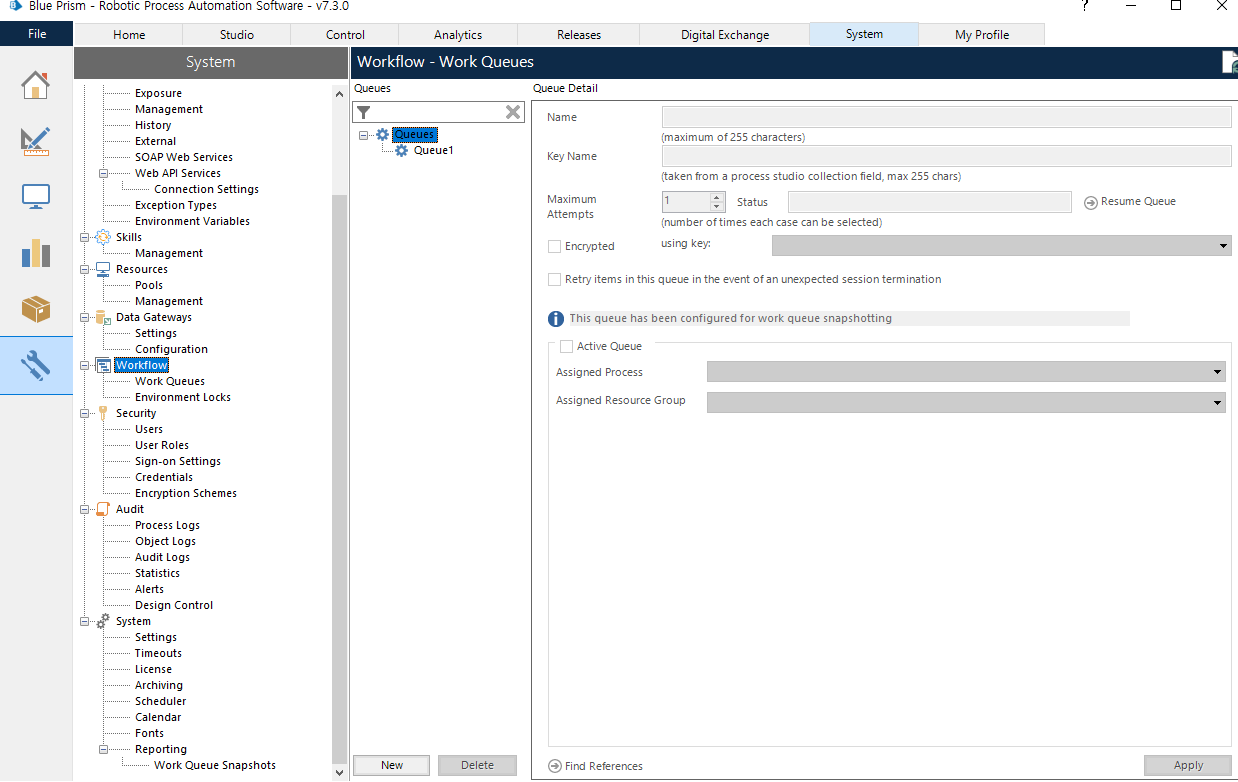
Task: Open the Studio sidebar icon with pencil and ruler
Action: tap(36, 141)
